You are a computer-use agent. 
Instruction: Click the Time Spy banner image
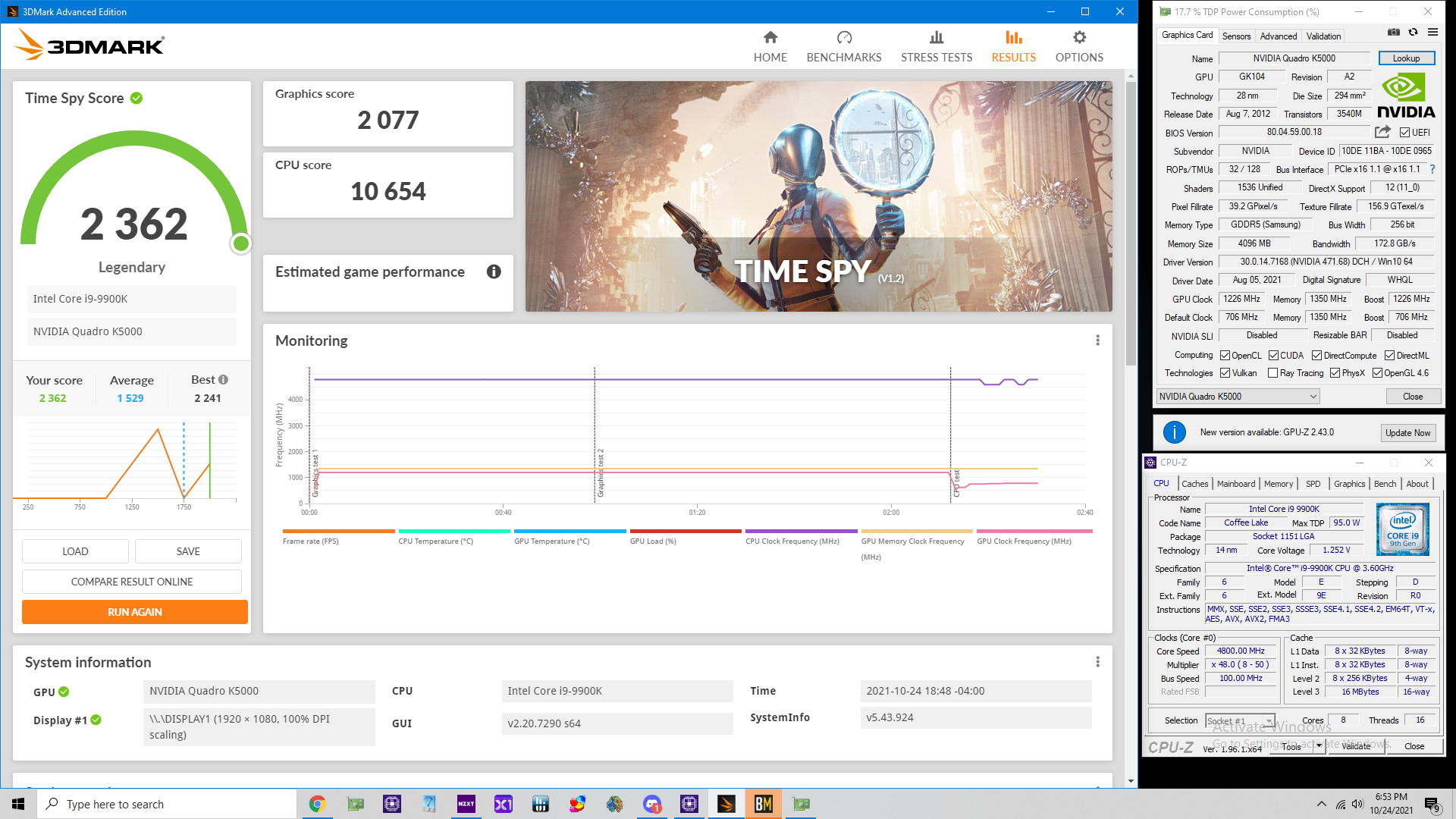pos(819,196)
